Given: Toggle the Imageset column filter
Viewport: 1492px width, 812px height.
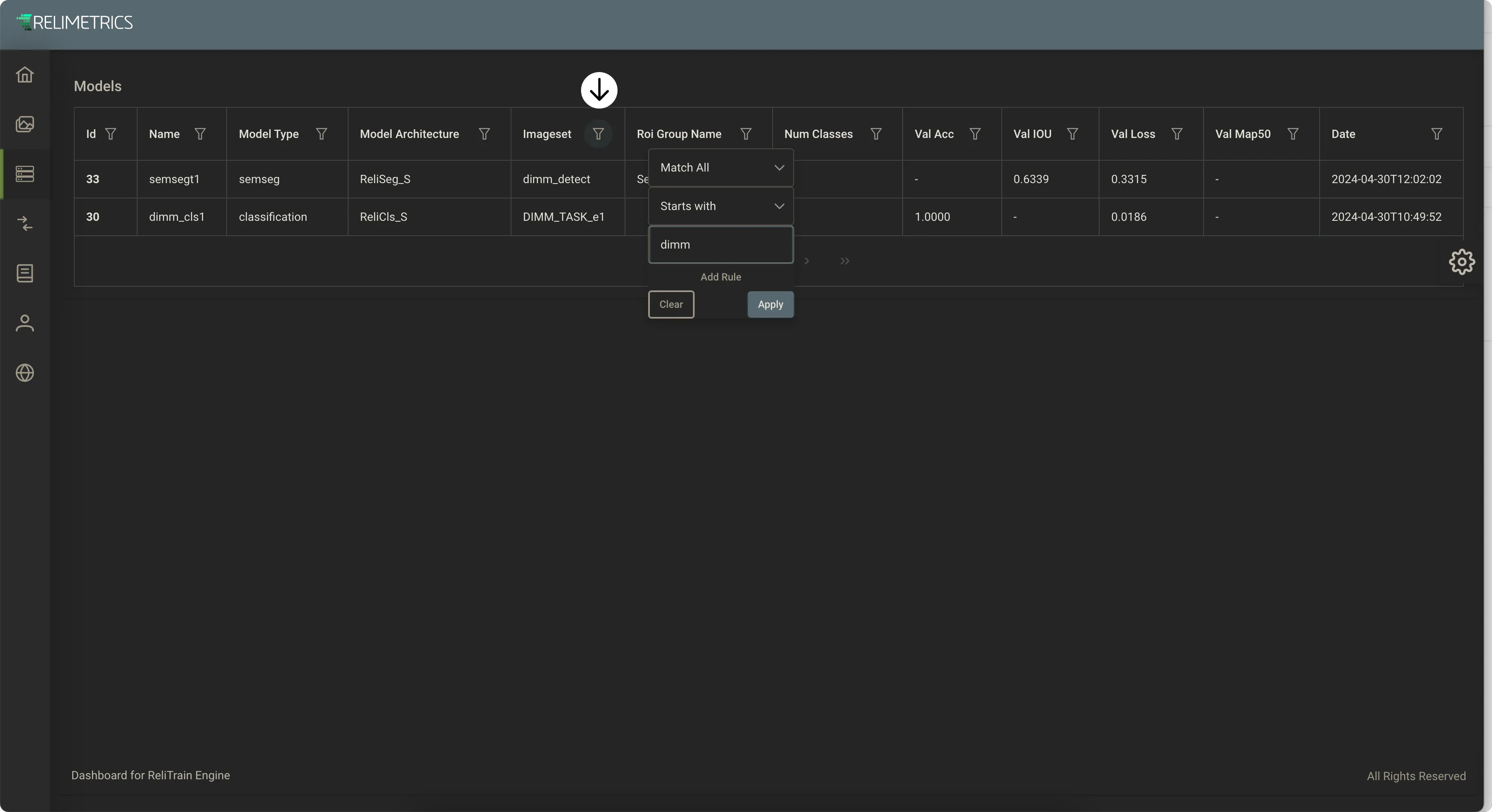Looking at the screenshot, I should [598, 134].
